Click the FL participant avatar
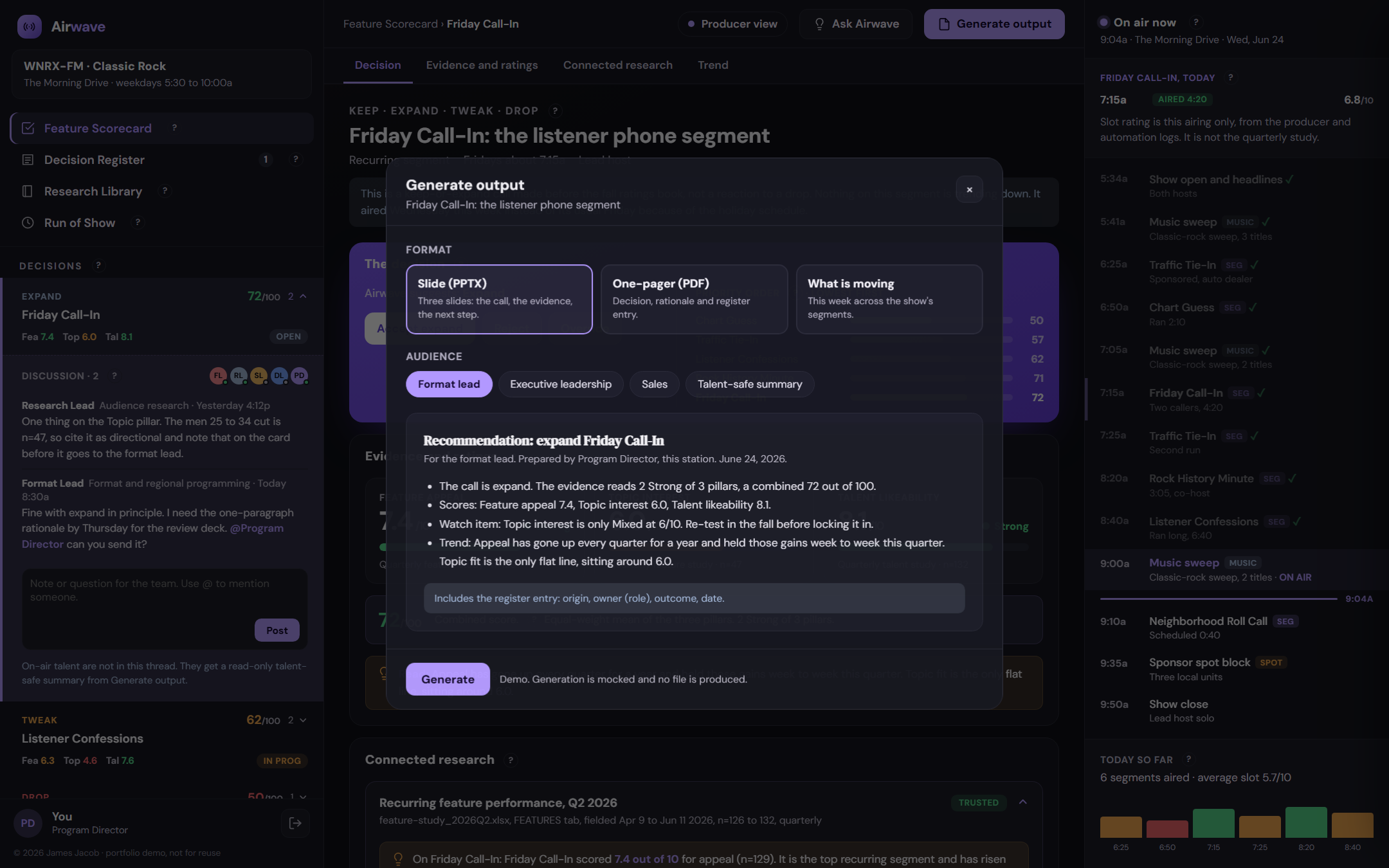The width and height of the screenshot is (1389, 868). tap(219, 376)
